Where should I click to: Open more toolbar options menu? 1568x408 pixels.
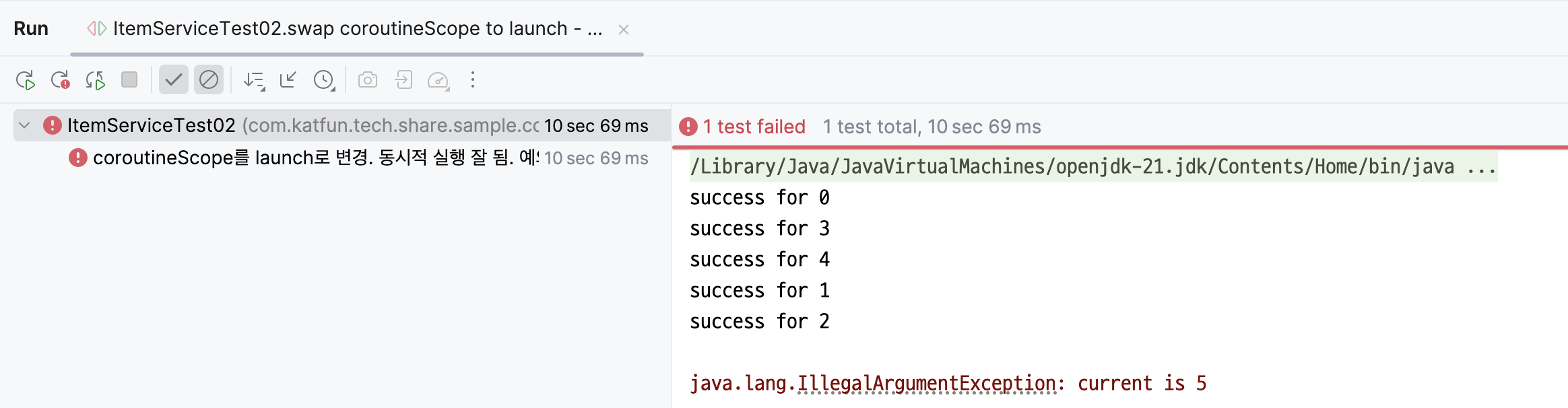coord(473,80)
